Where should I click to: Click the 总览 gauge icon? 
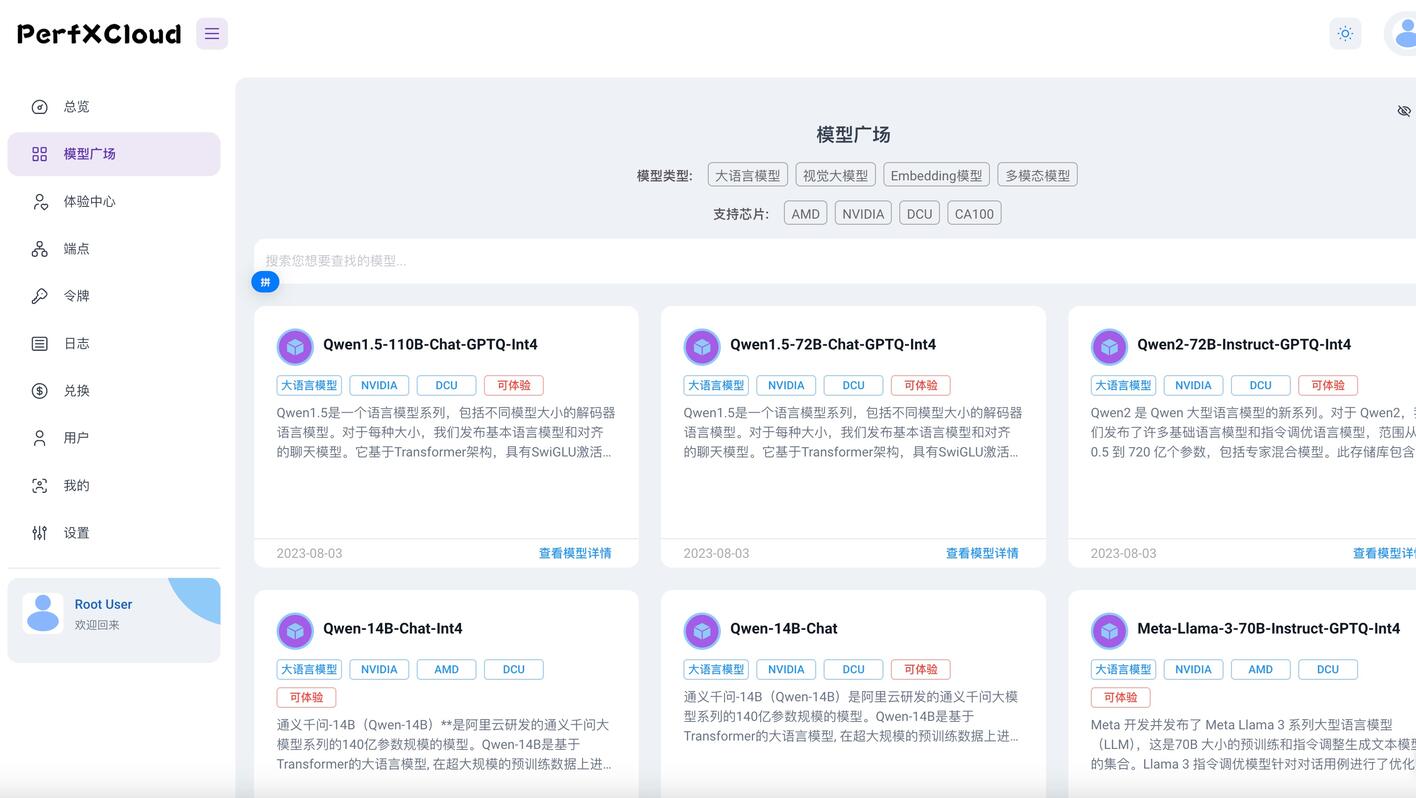pos(40,107)
